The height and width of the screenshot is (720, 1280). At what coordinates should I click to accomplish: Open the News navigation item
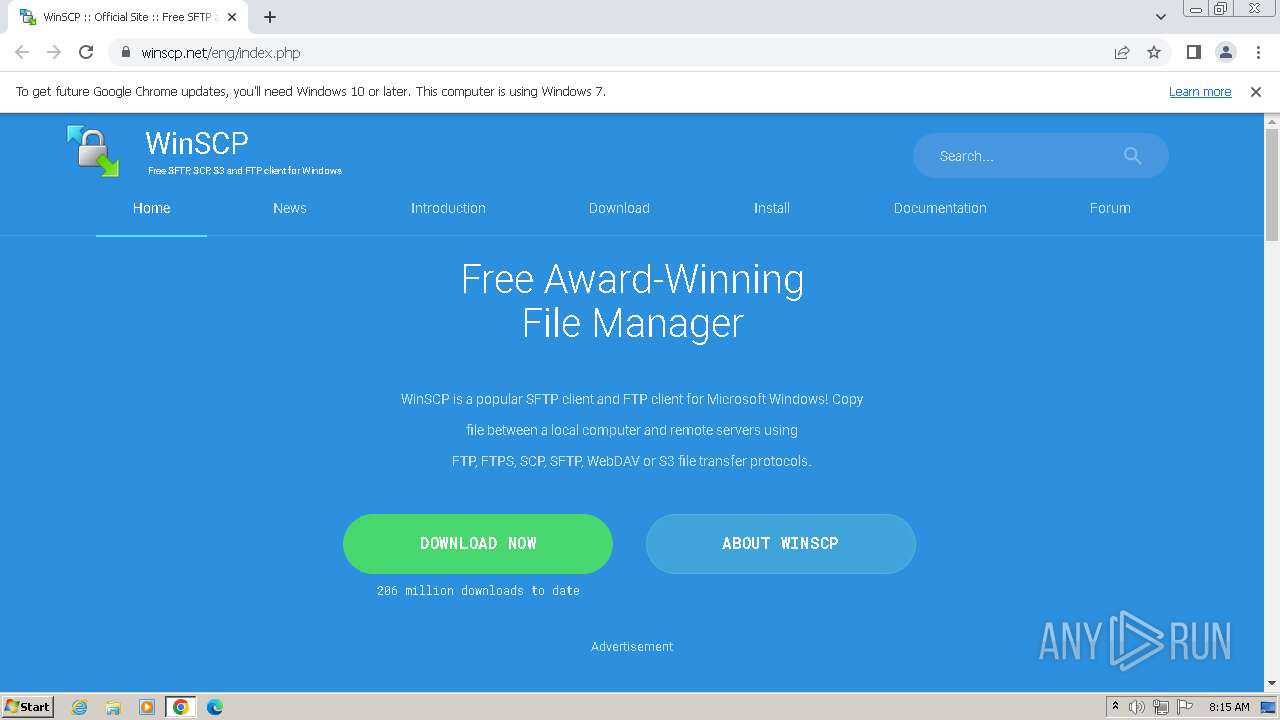290,208
